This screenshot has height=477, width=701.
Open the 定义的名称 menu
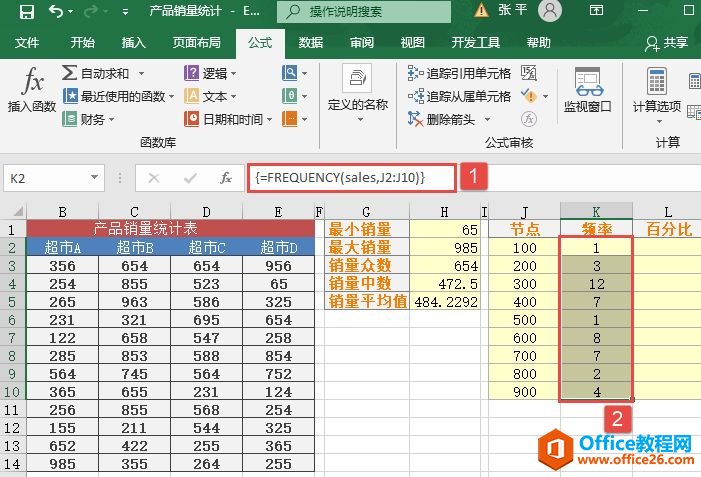pos(358,93)
